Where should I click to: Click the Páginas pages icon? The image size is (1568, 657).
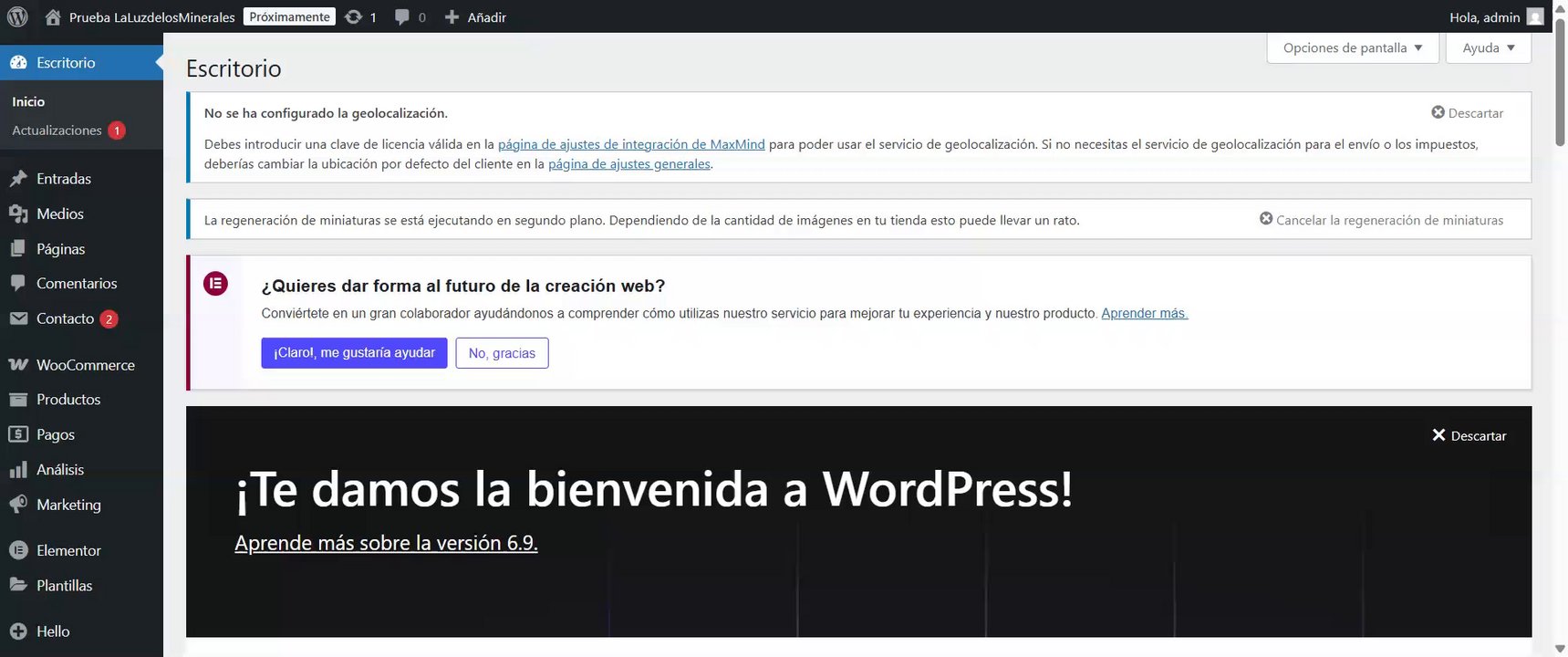coord(18,248)
